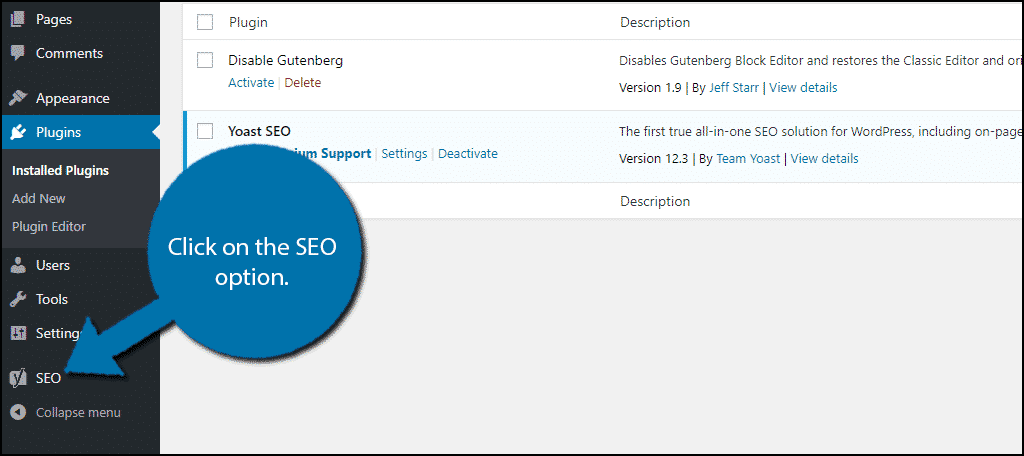View details for Disable Gutenberg
Image resolution: width=1024 pixels, height=456 pixels.
803,88
